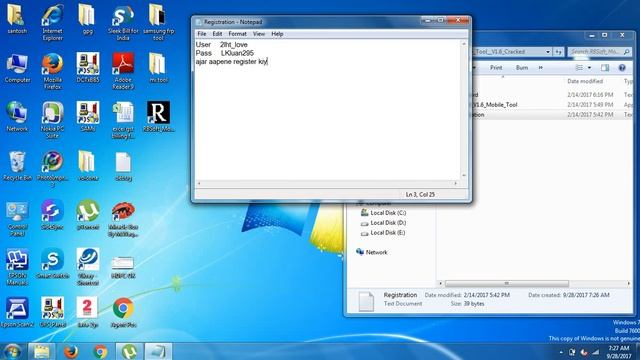The image size is (640, 360).
Task: Select the Recycle Bin icon
Action: coord(17,166)
